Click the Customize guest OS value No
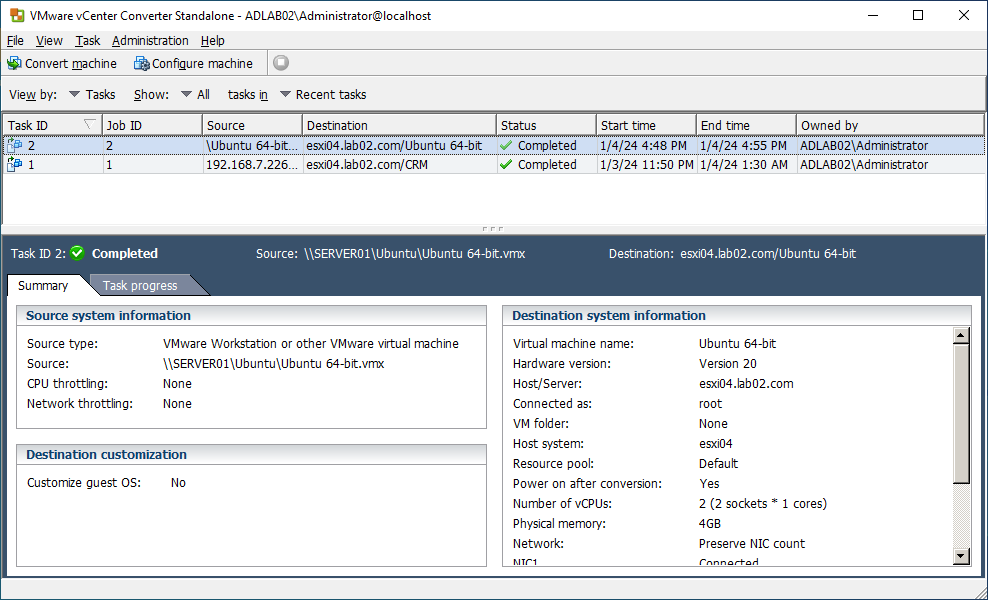The height and width of the screenshot is (600, 988). (x=178, y=483)
